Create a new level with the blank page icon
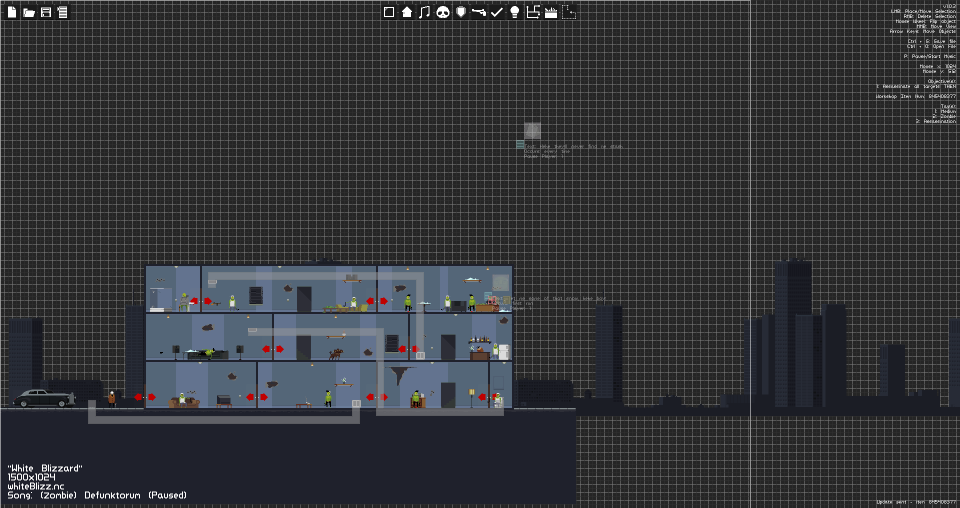This screenshot has height=508, width=960. [12, 12]
